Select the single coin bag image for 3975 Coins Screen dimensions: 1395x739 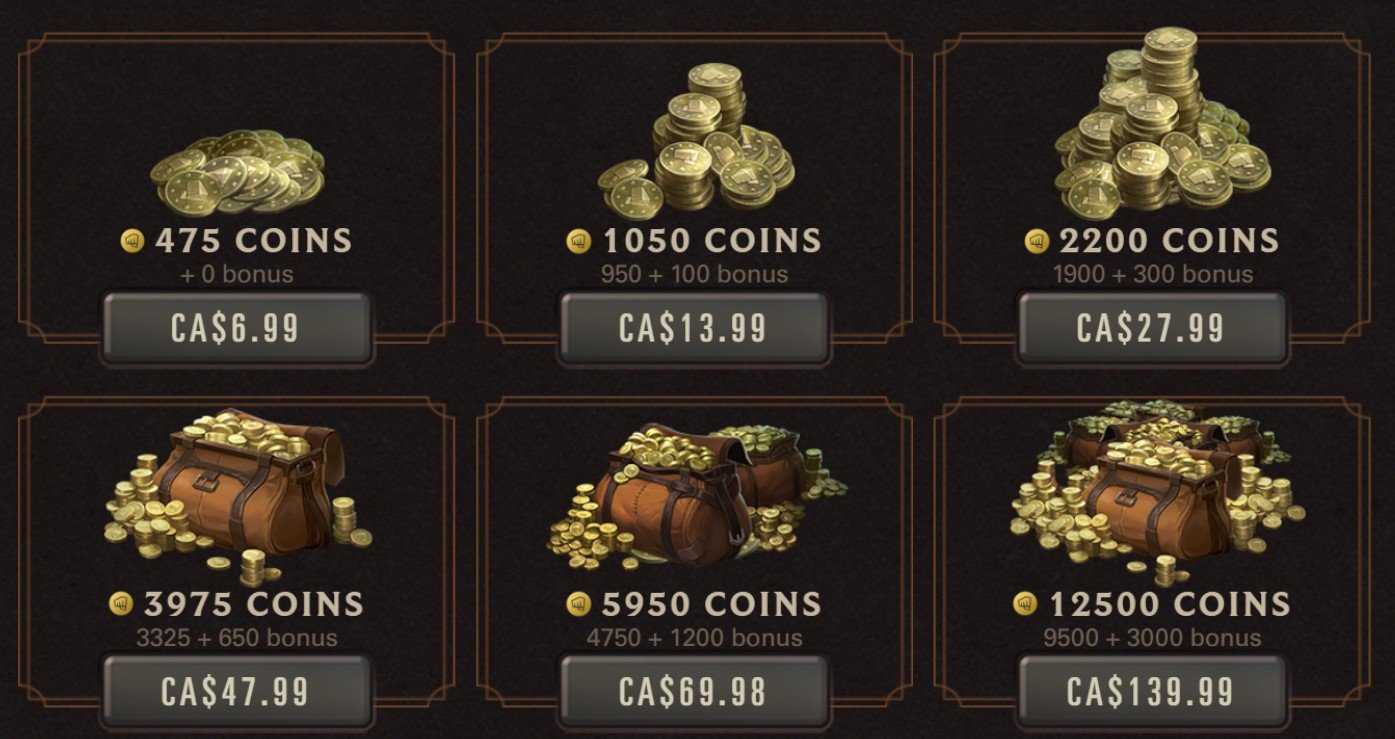click(x=237, y=496)
